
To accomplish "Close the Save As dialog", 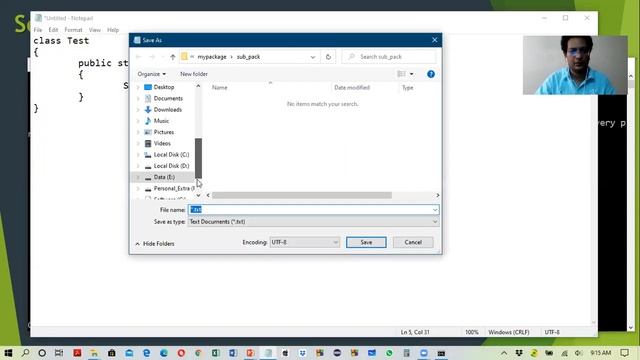I will (434, 40).
